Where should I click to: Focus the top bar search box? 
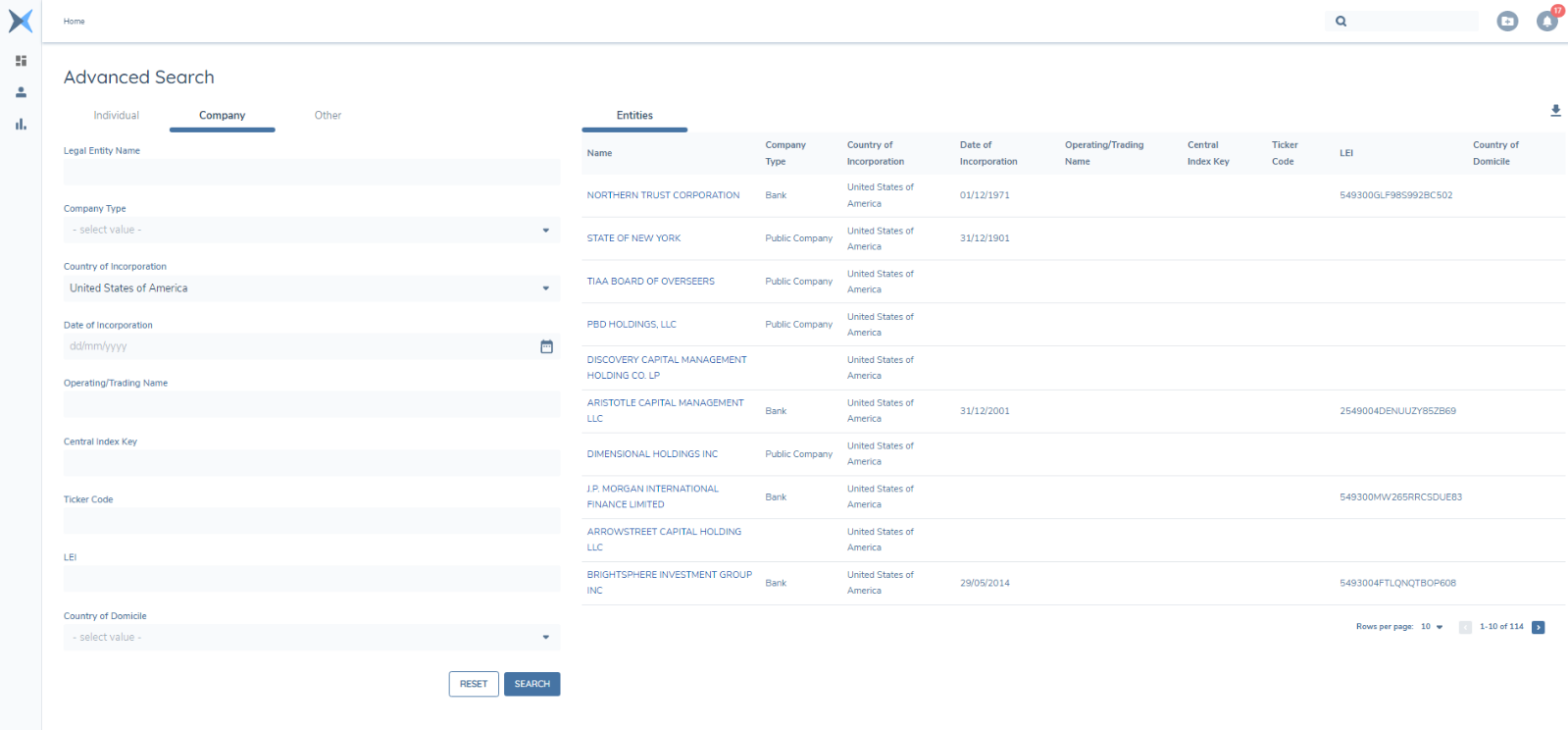point(1410,22)
